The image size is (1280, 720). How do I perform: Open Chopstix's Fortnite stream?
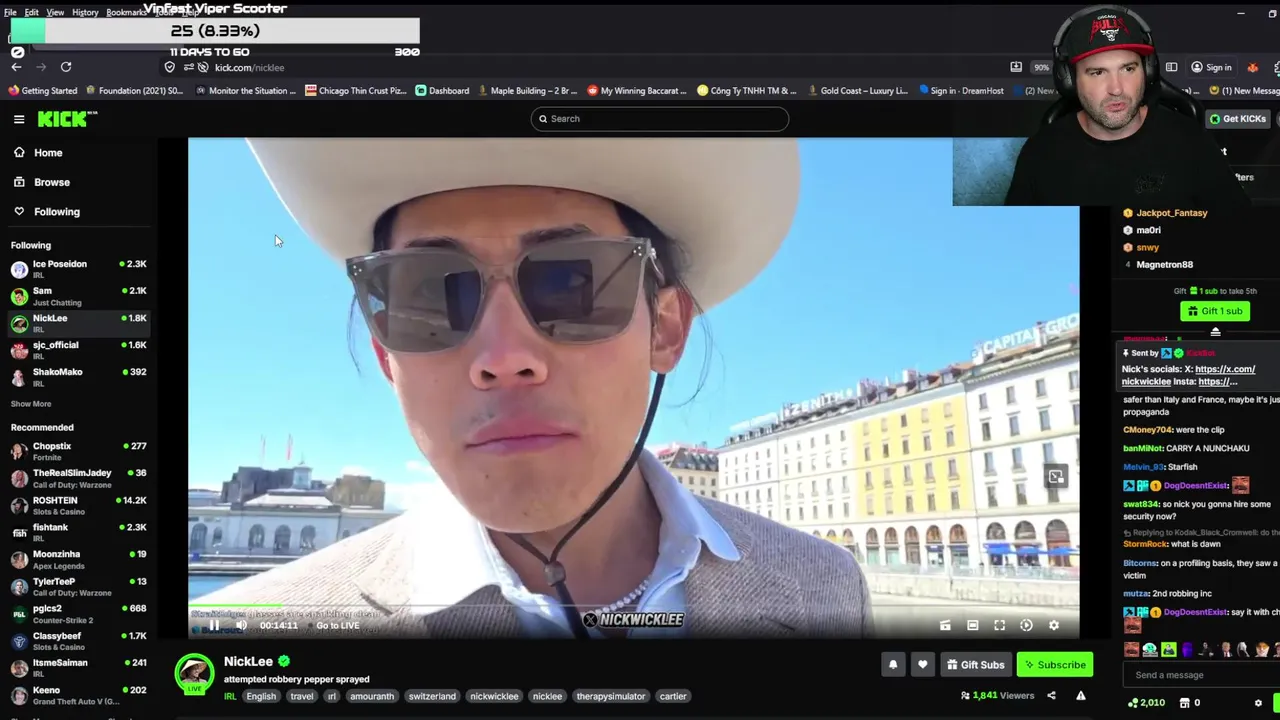point(78,451)
